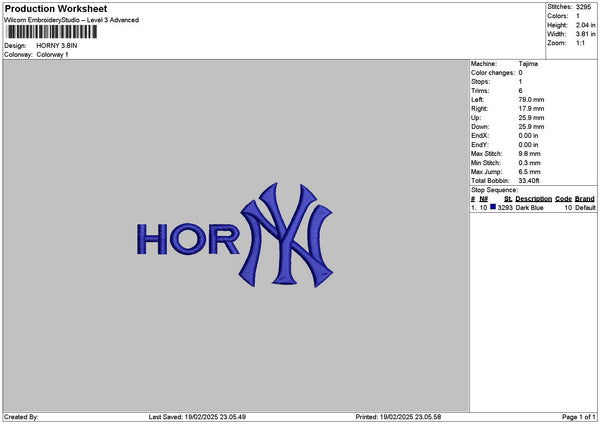The width and height of the screenshot is (600, 424).
Task: Click the design name 'HORNY 3.8IN'
Action: [x=57, y=46]
